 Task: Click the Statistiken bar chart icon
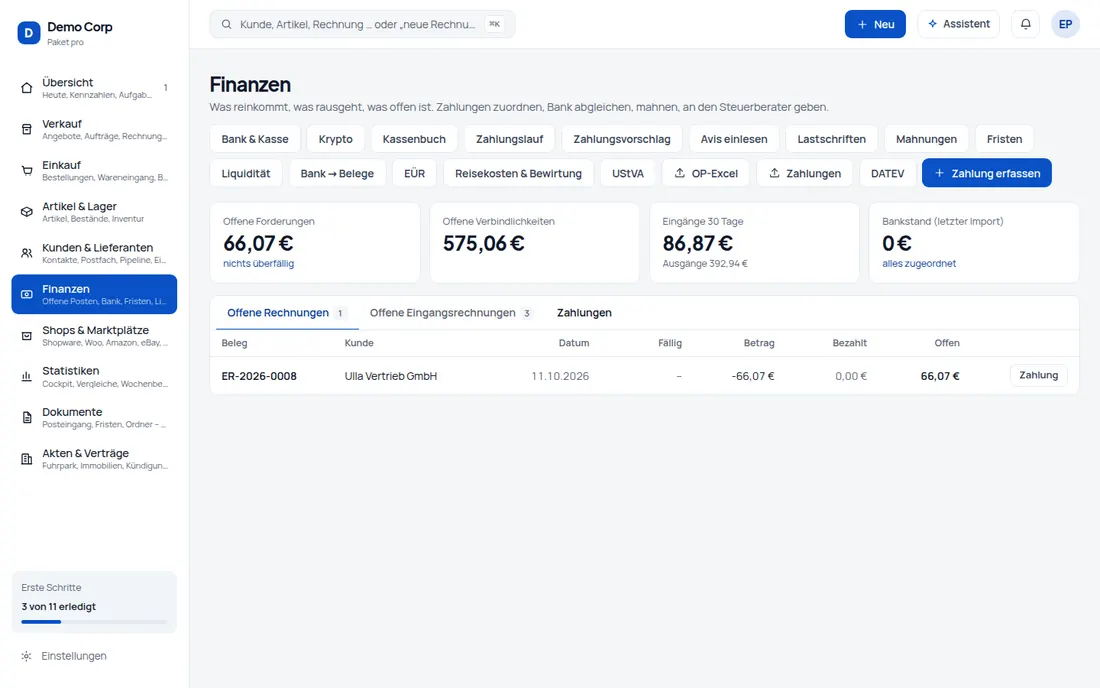tap(27, 377)
